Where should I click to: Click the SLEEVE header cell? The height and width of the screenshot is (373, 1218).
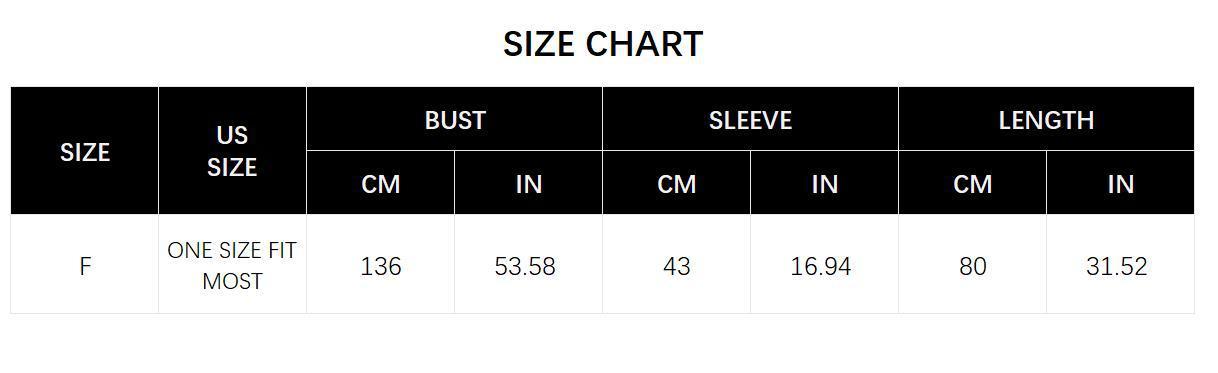point(750,119)
